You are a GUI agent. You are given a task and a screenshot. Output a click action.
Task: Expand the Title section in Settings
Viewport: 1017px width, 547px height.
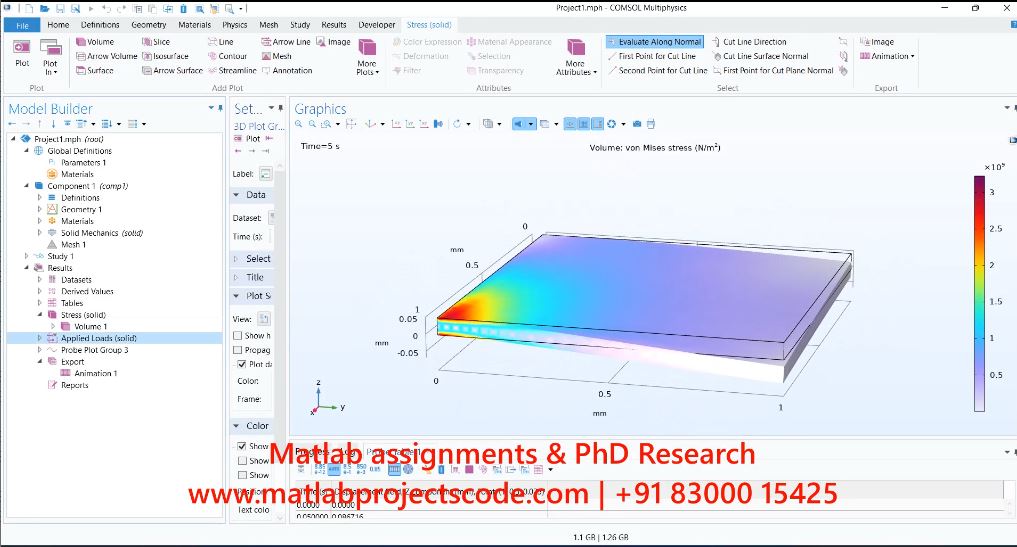[x=236, y=277]
